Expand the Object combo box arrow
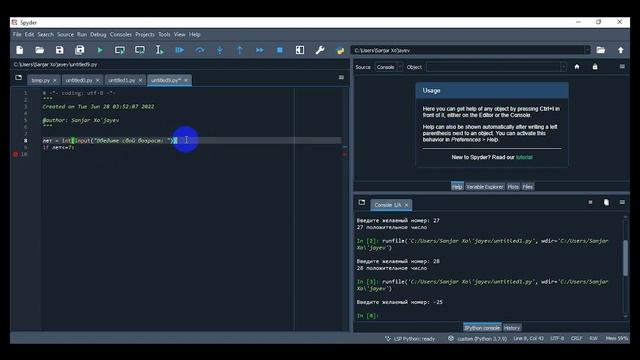The image size is (640, 360). [563, 67]
